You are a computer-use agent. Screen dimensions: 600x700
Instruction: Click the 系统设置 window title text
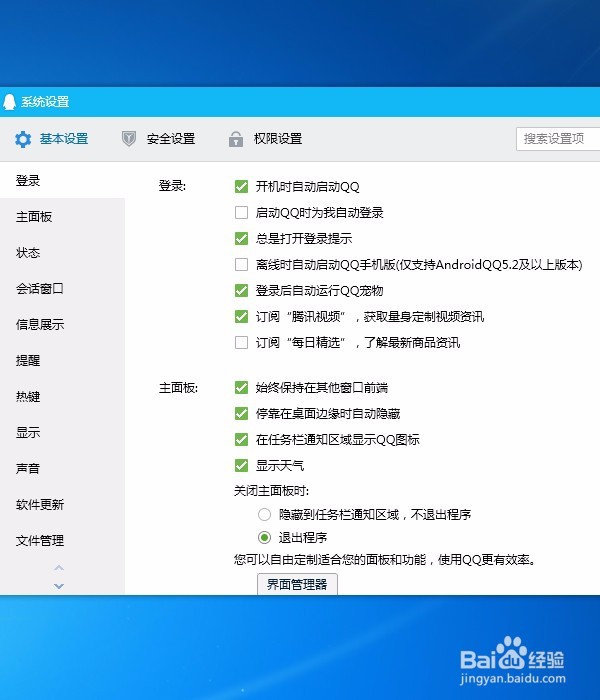(x=45, y=102)
